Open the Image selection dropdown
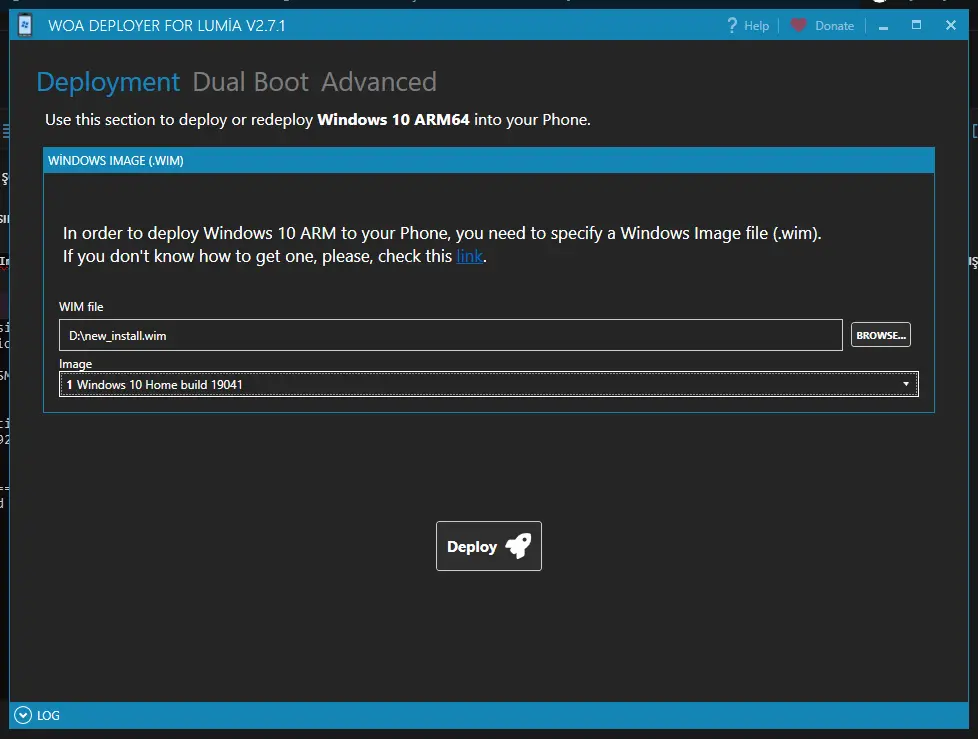 click(488, 384)
